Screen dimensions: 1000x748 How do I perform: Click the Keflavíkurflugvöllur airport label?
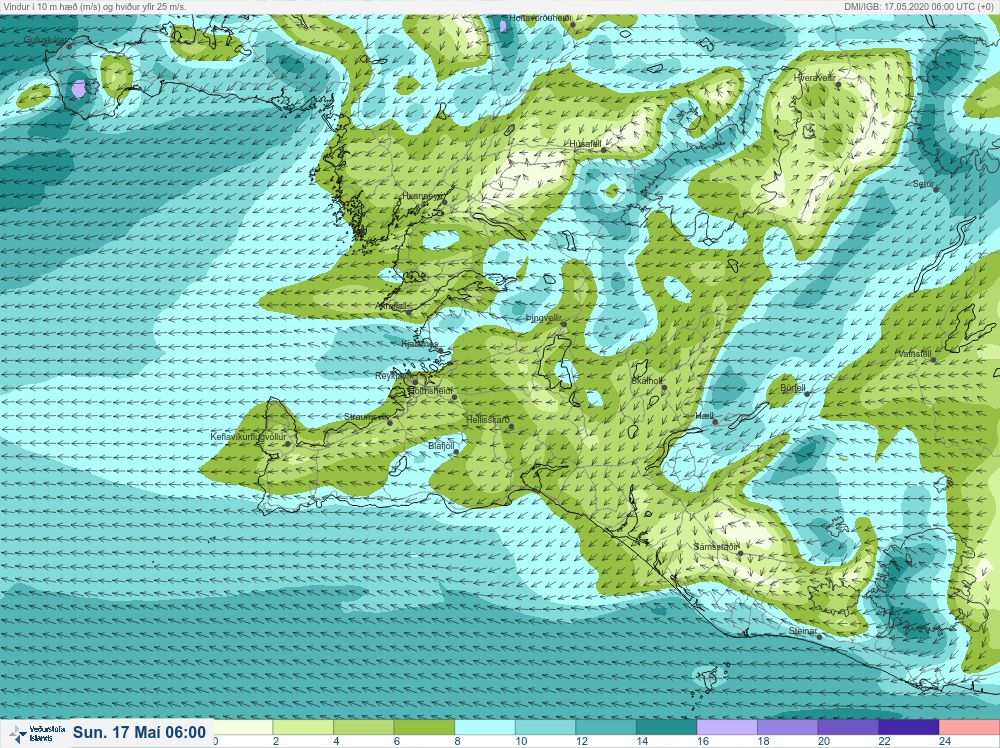point(249,437)
